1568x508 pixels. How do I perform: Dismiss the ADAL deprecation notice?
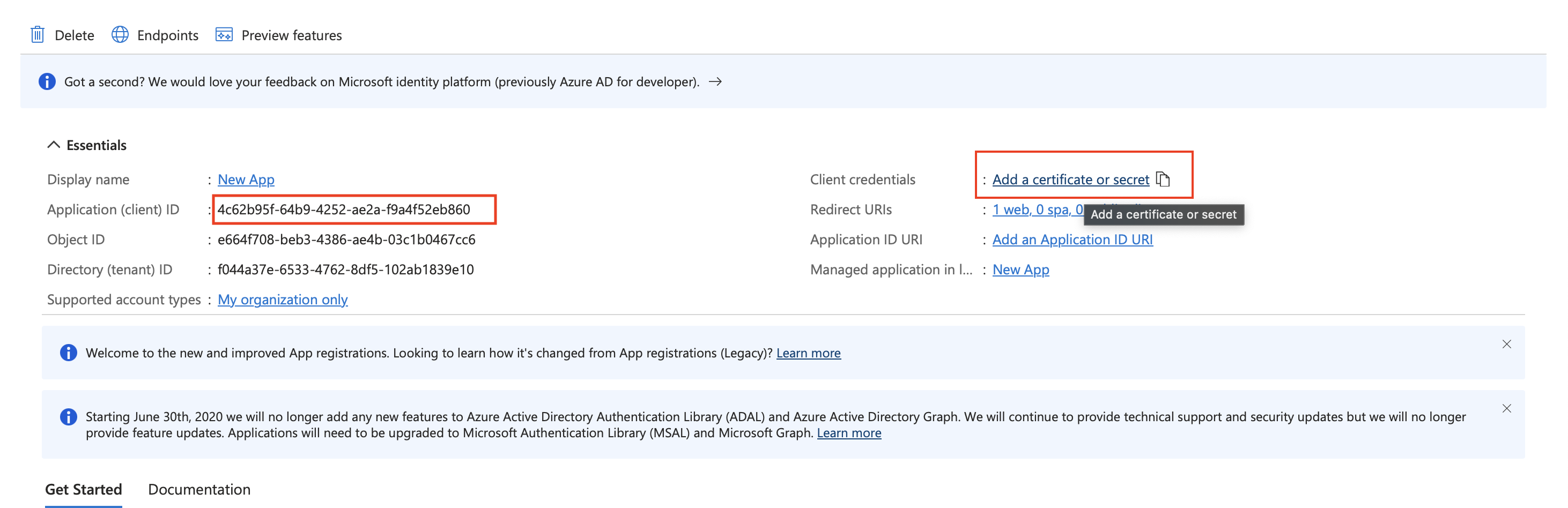[x=1506, y=408]
